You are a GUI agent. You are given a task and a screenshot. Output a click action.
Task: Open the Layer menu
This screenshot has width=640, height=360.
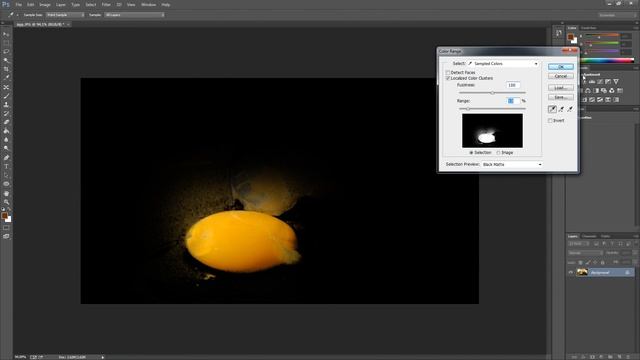coord(61,4)
